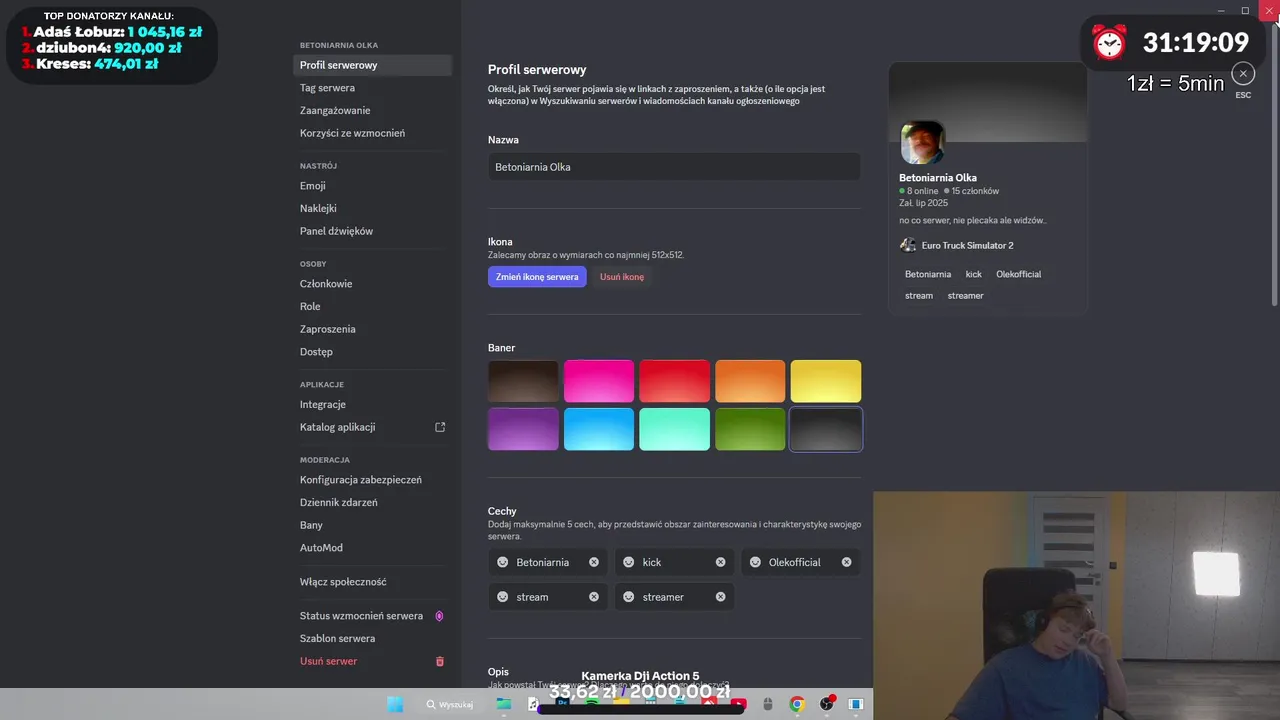The width and height of the screenshot is (1280, 720).
Task: Select the blue banner swatch
Action: point(599,429)
